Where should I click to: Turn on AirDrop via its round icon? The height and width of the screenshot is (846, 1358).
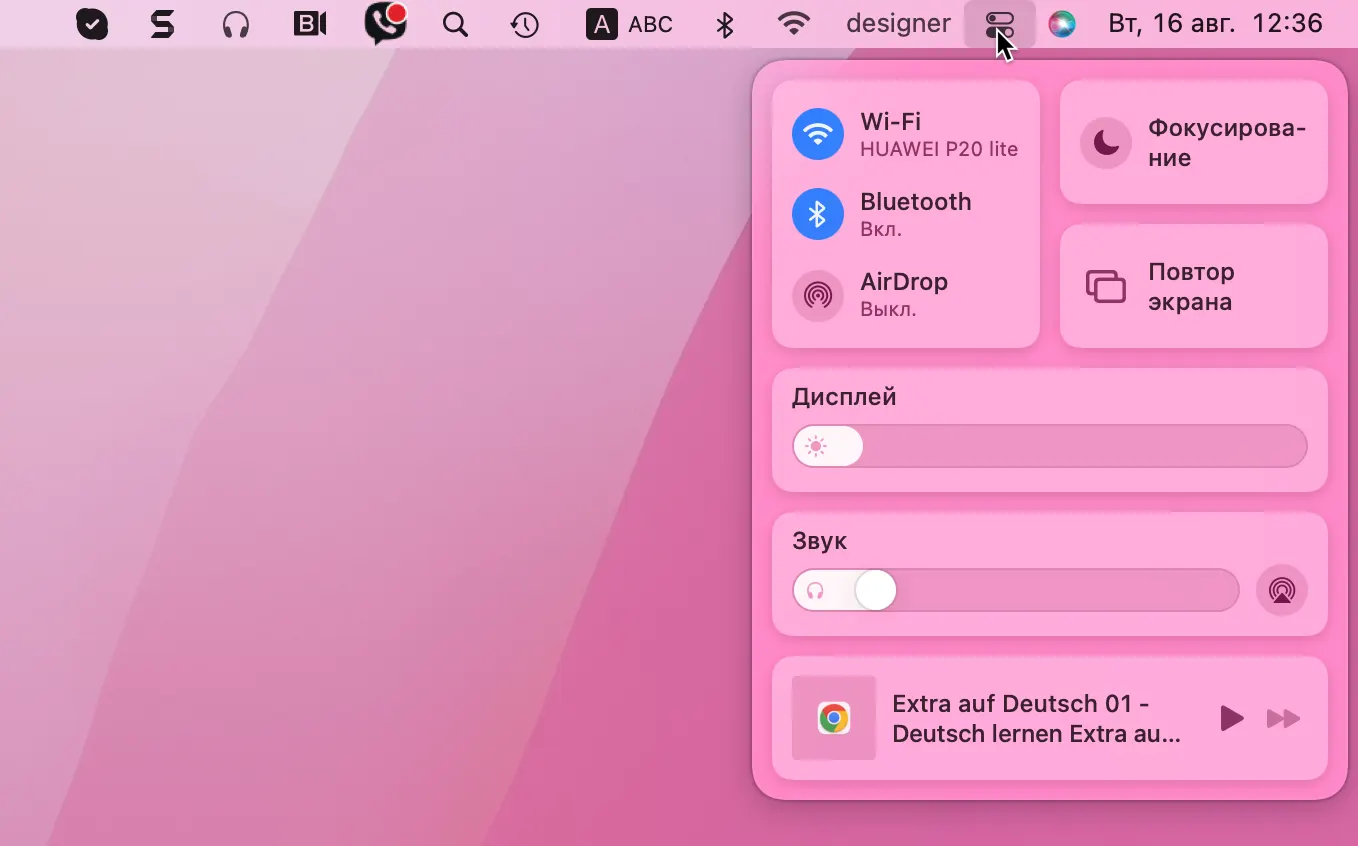coord(818,295)
